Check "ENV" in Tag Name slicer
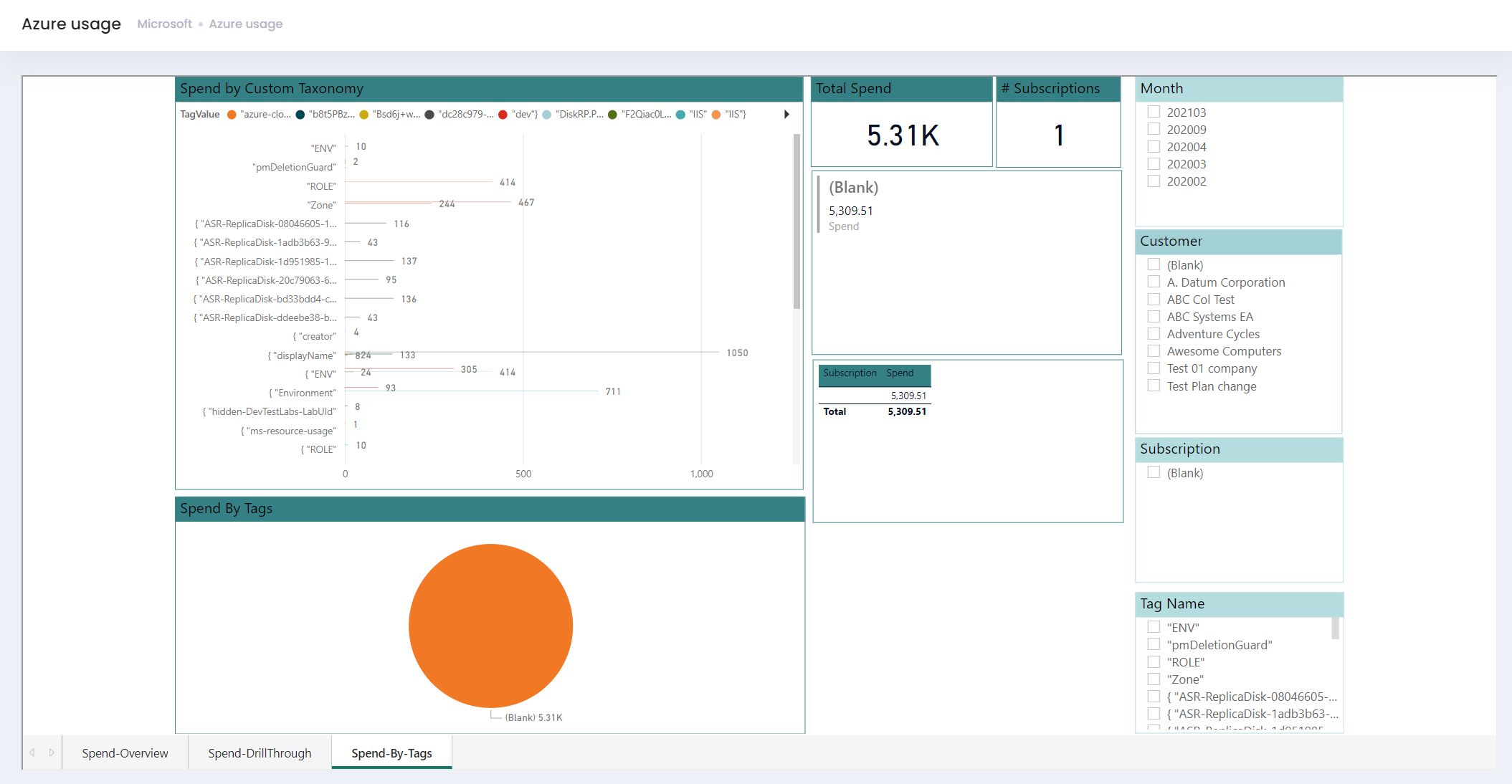 click(x=1154, y=627)
